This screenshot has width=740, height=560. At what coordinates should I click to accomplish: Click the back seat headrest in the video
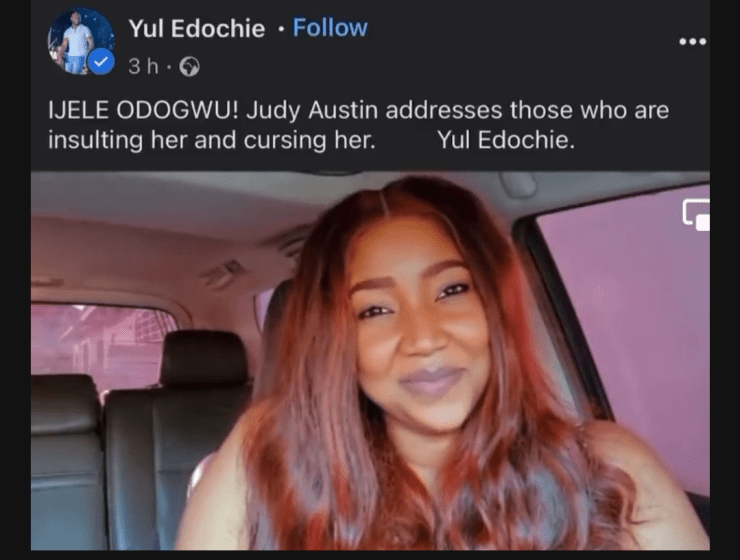[x=204, y=359]
